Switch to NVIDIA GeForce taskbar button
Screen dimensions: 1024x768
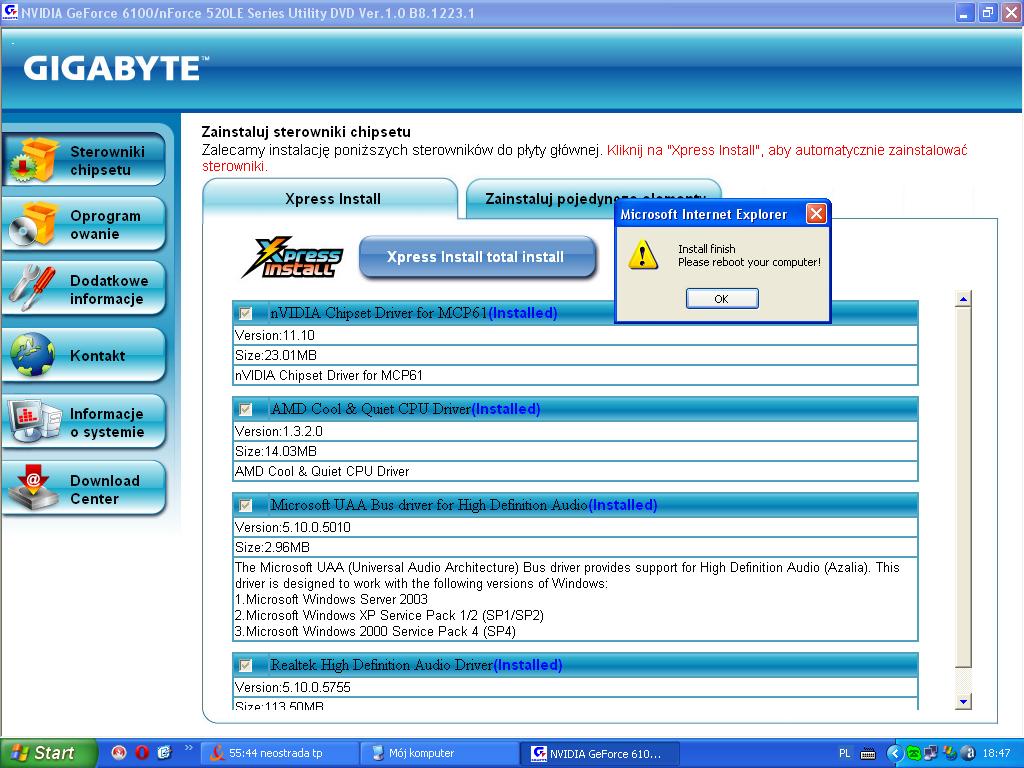click(x=600, y=754)
